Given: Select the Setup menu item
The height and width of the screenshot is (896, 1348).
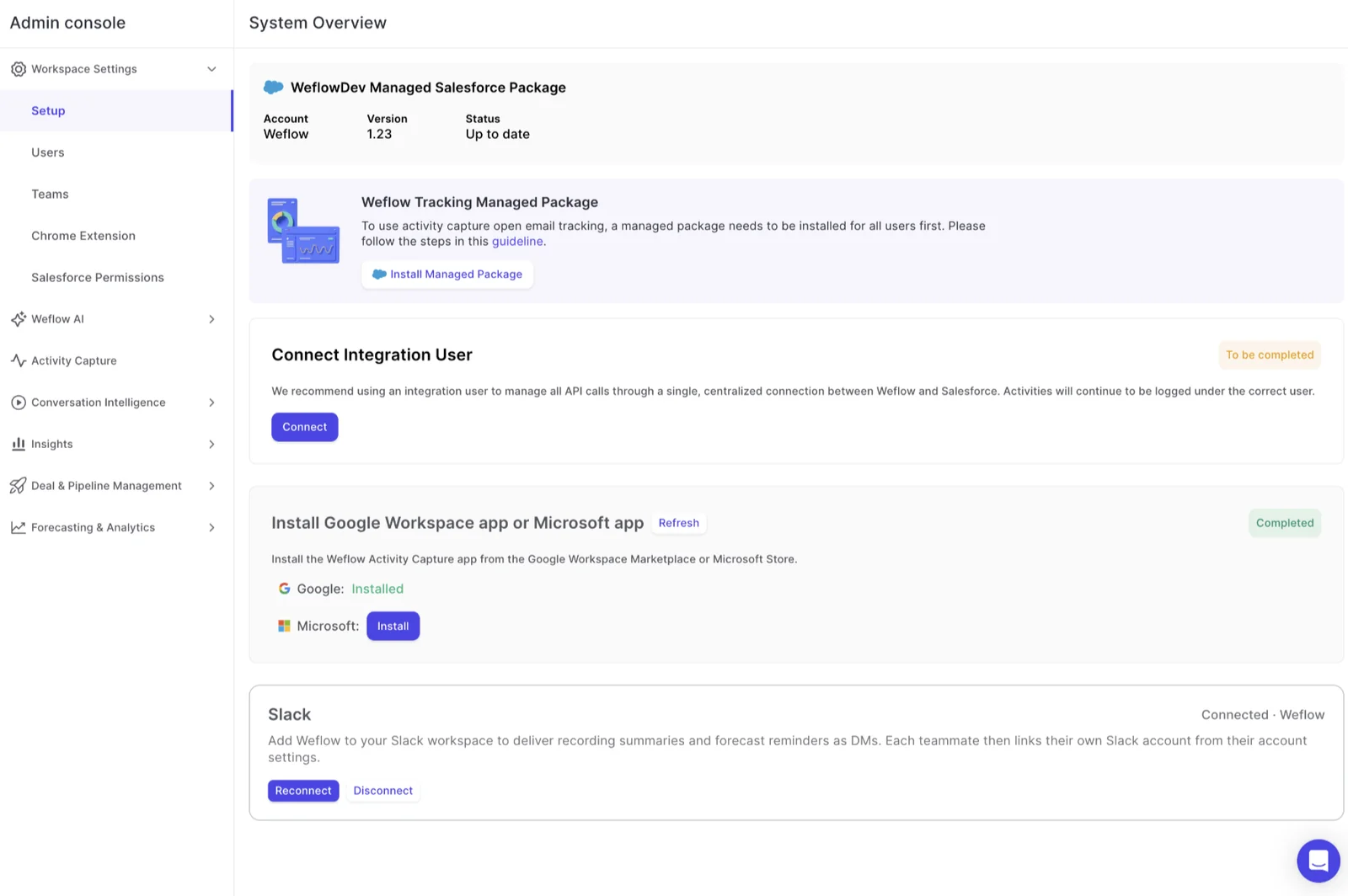Looking at the screenshot, I should 116,110.
